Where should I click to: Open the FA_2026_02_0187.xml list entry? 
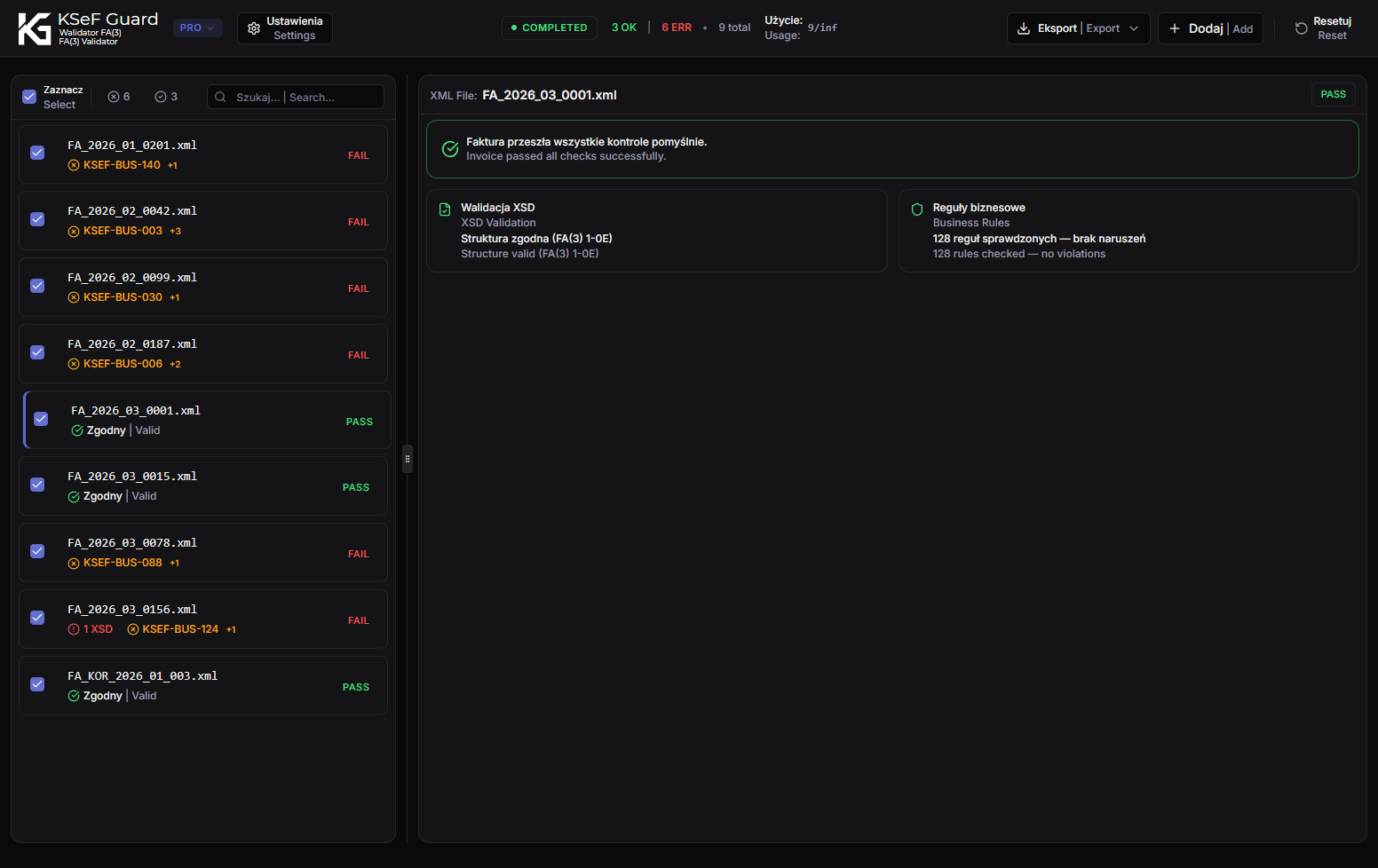tap(203, 354)
